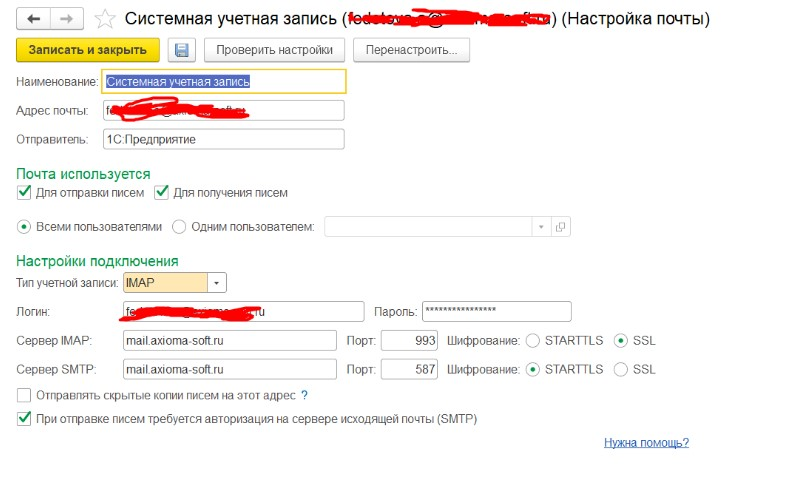
Task: Select 'Одним пользователем' radio button
Action: click(180, 227)
